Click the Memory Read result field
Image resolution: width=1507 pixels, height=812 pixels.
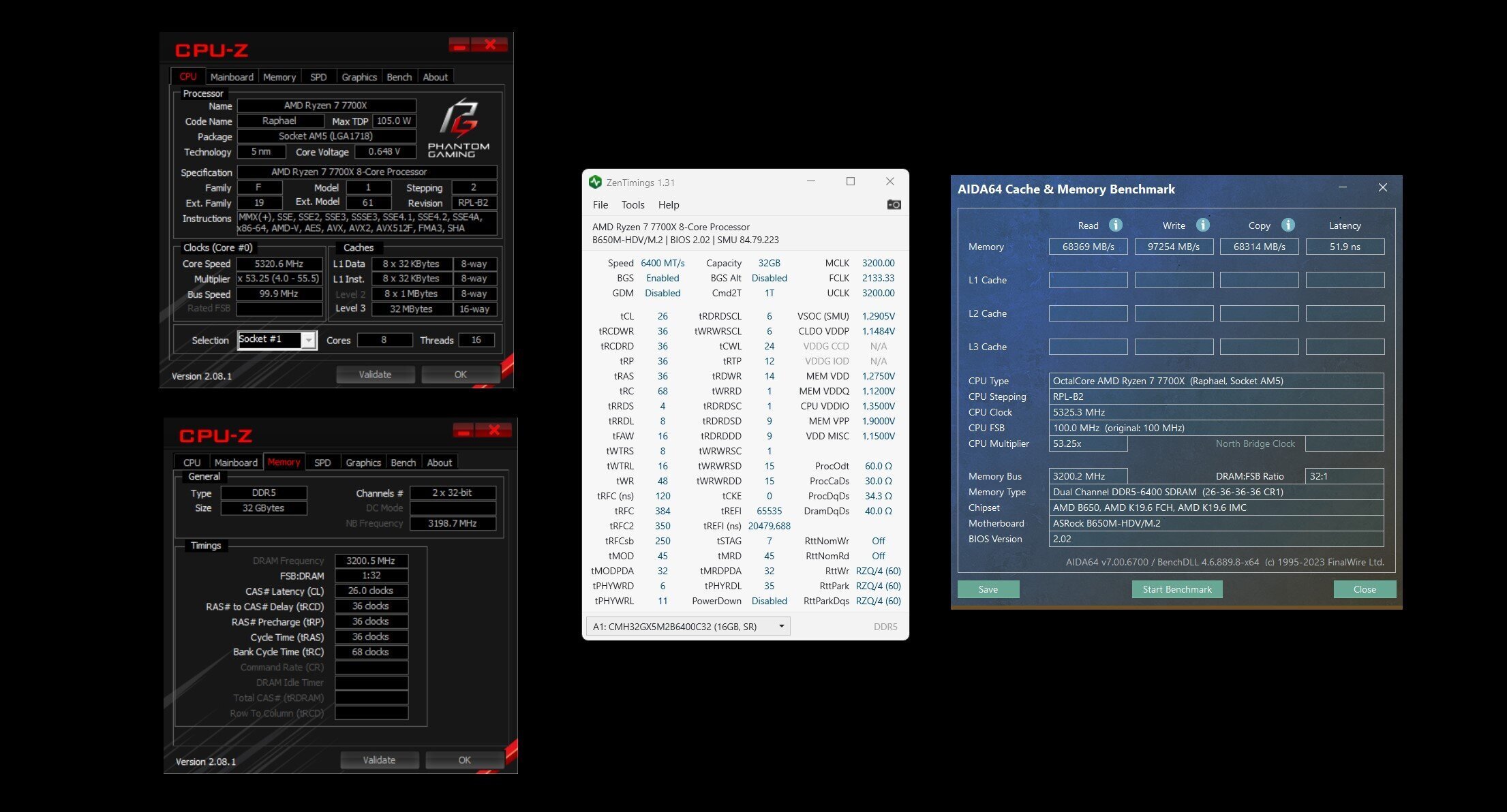click(x=1088, y=247)
